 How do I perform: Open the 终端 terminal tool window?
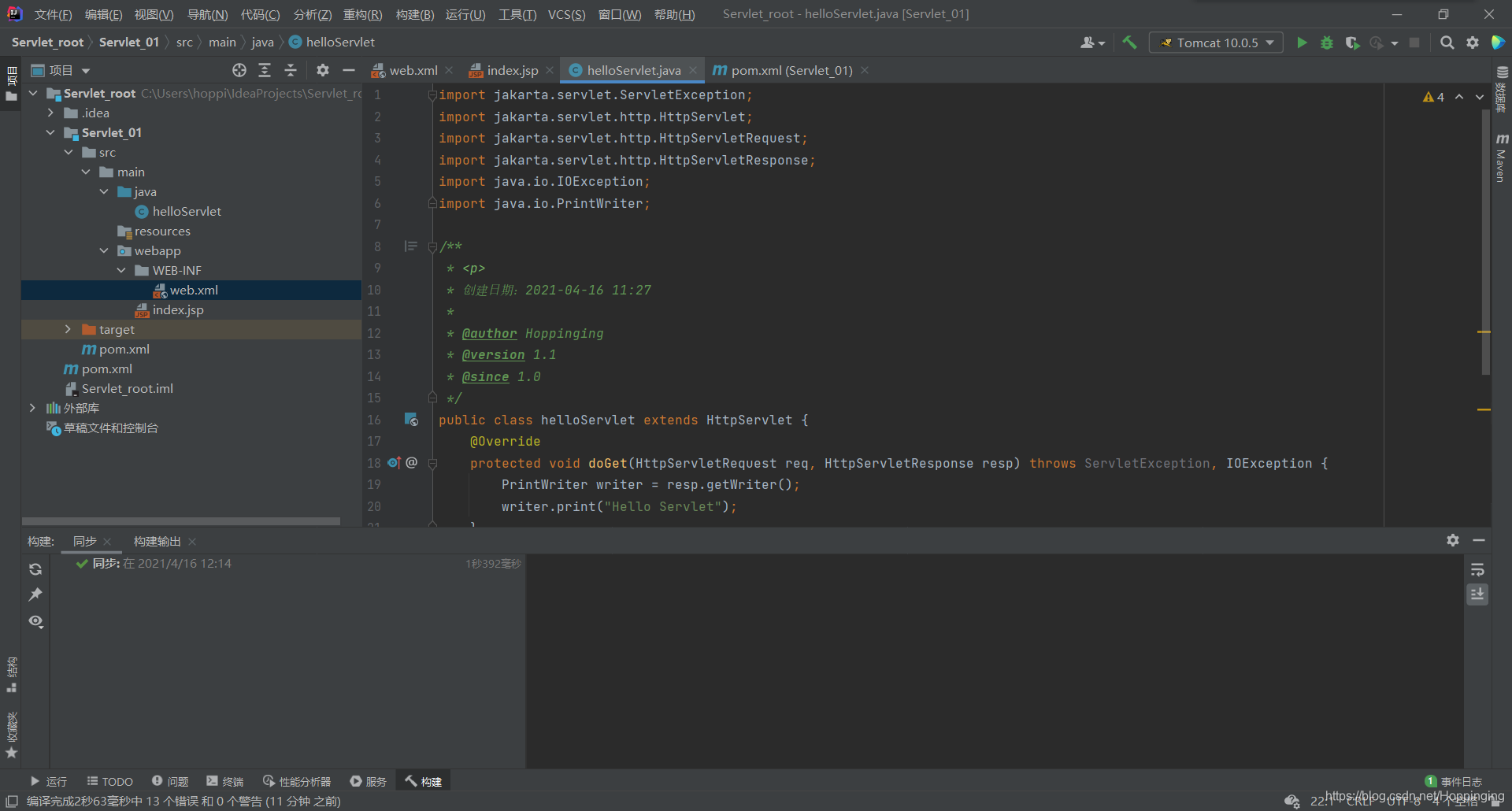pos(225,781)
